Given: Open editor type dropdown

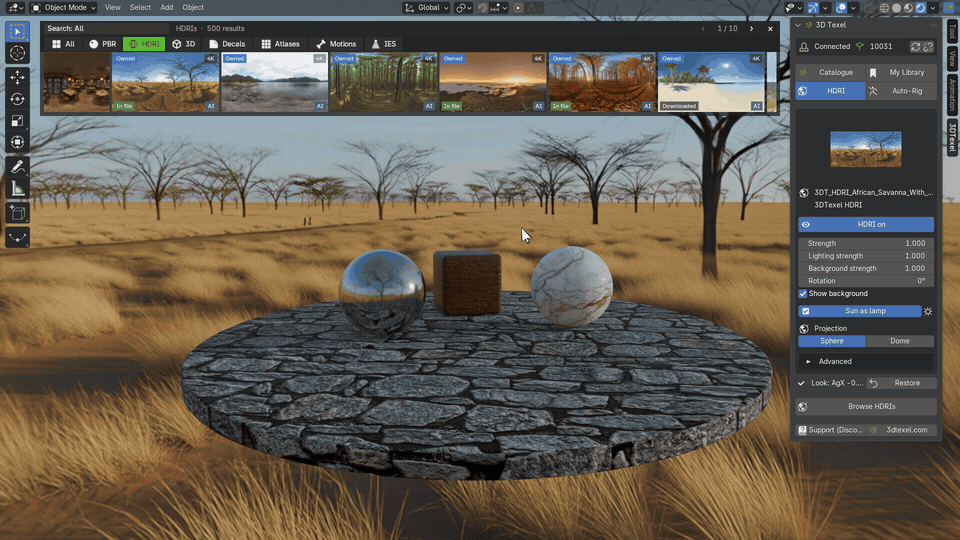Looking at the screenshot, I should 14,8.
